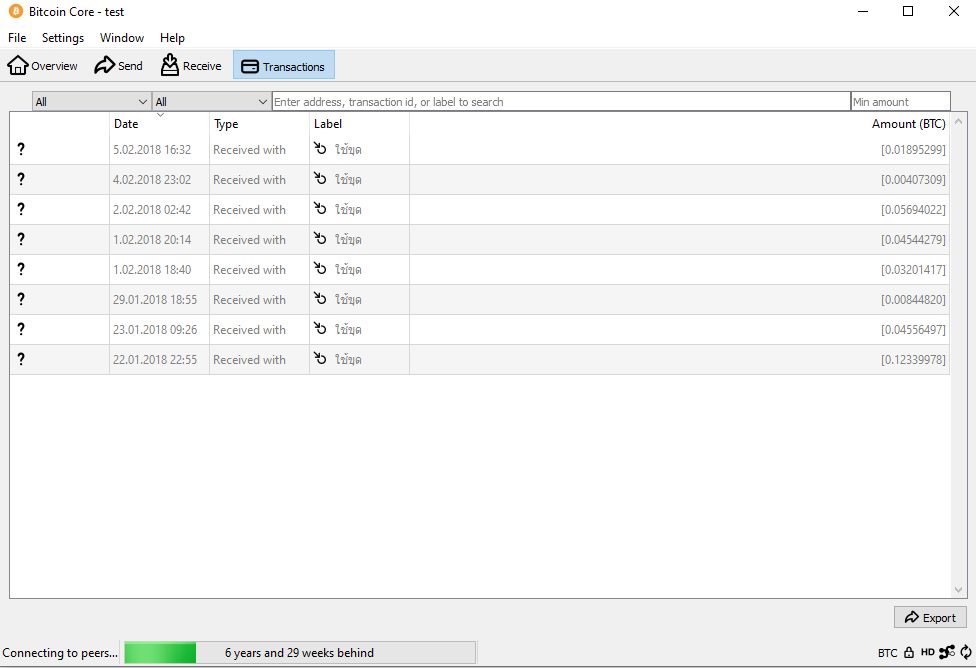The image size is (976, 668).
Task: Select amount [0.04544279]
Action: [x=913, y=239]
